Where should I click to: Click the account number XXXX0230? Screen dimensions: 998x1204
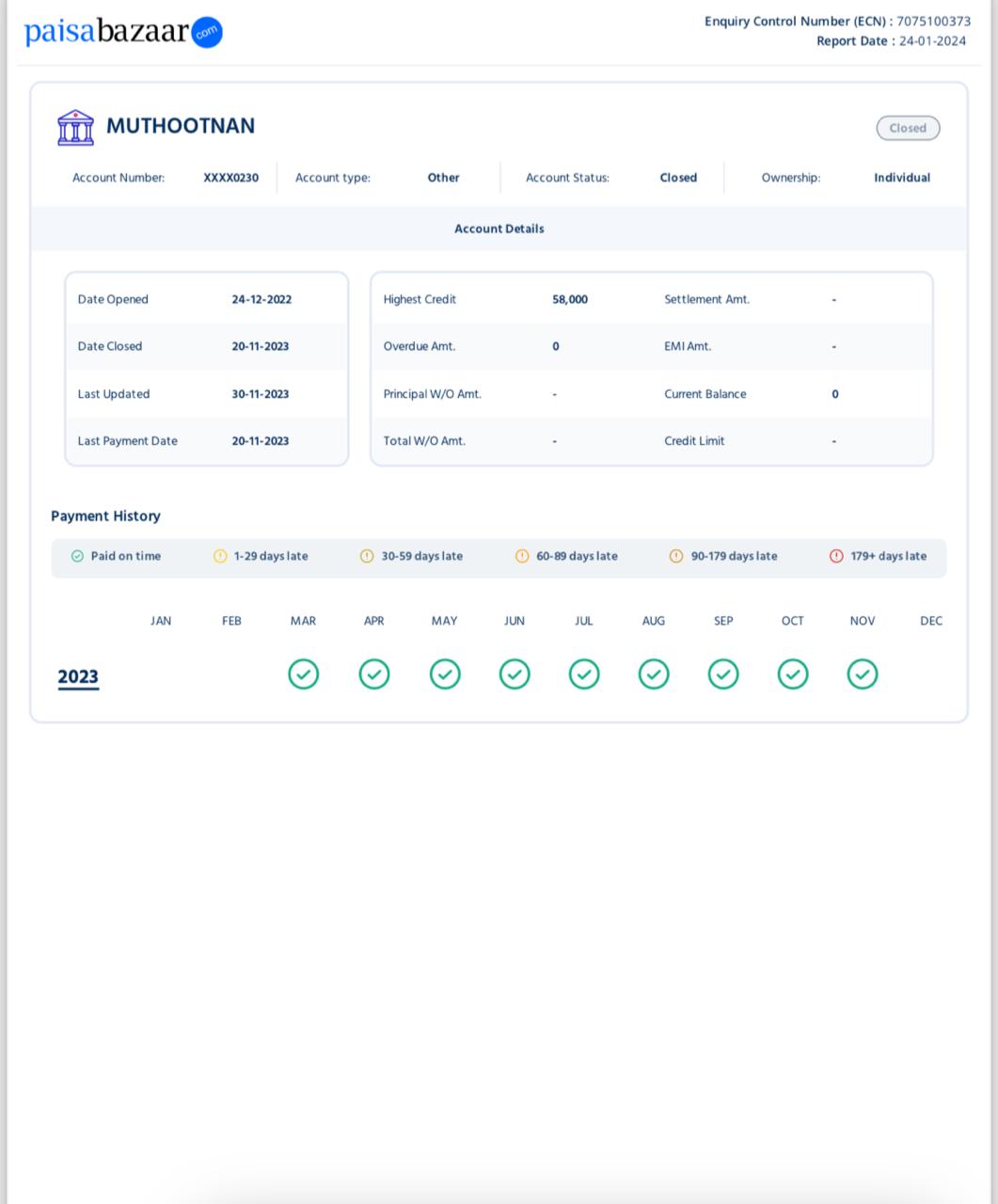(x=230, y=178)
